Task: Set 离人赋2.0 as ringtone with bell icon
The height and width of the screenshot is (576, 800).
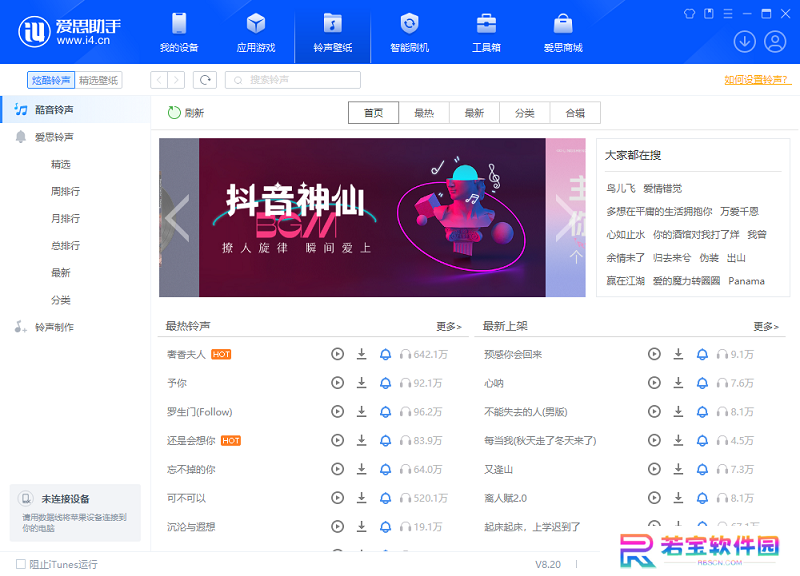Action: [703, 498]
